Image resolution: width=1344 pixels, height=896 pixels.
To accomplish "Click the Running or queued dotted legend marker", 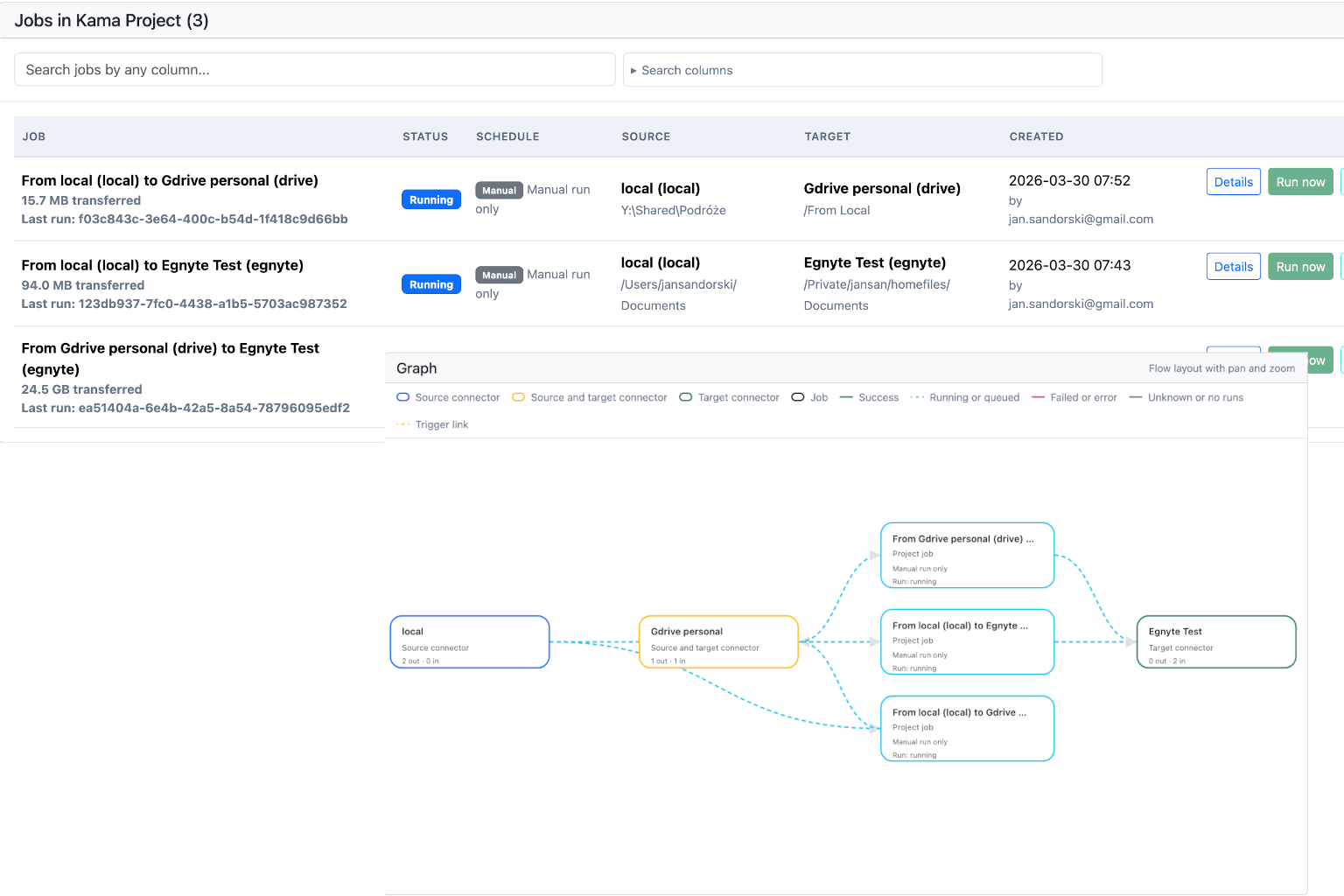I will click(917, 397).
